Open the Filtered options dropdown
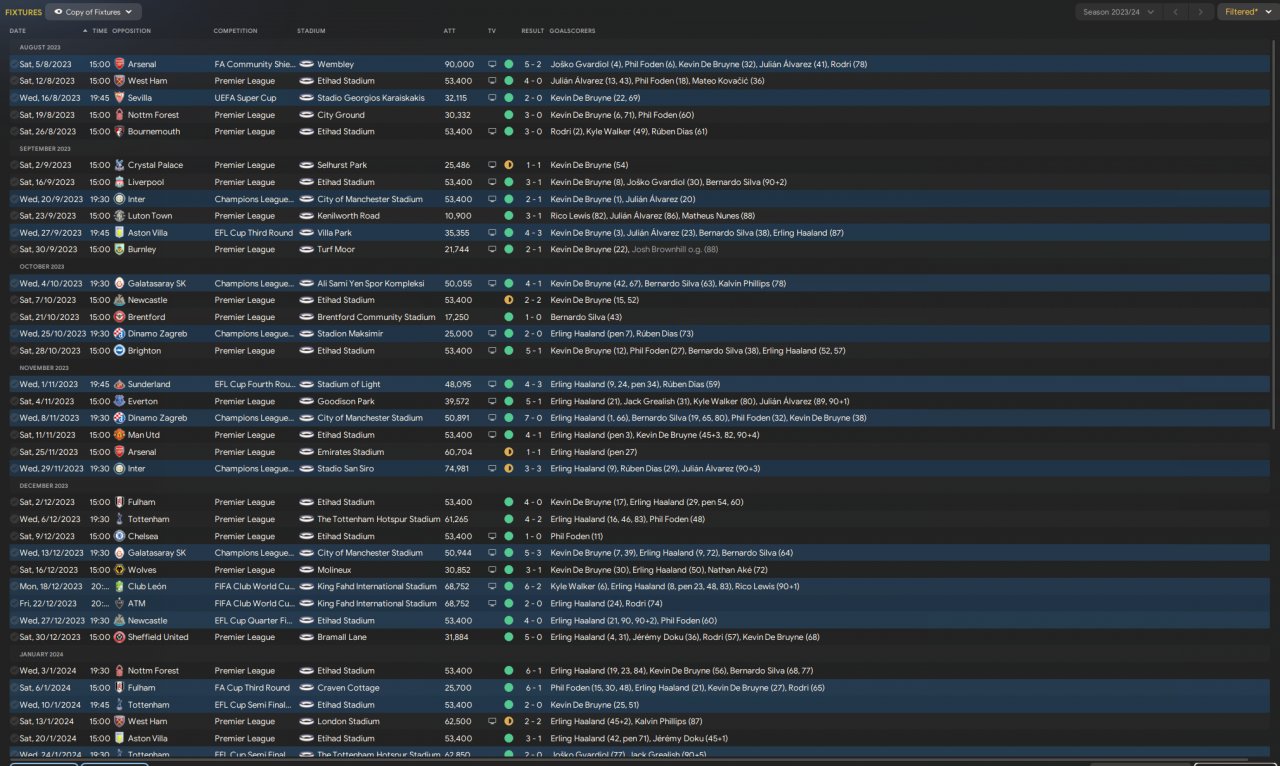Screen dimensions: 1280x766 coord(1248,12)
